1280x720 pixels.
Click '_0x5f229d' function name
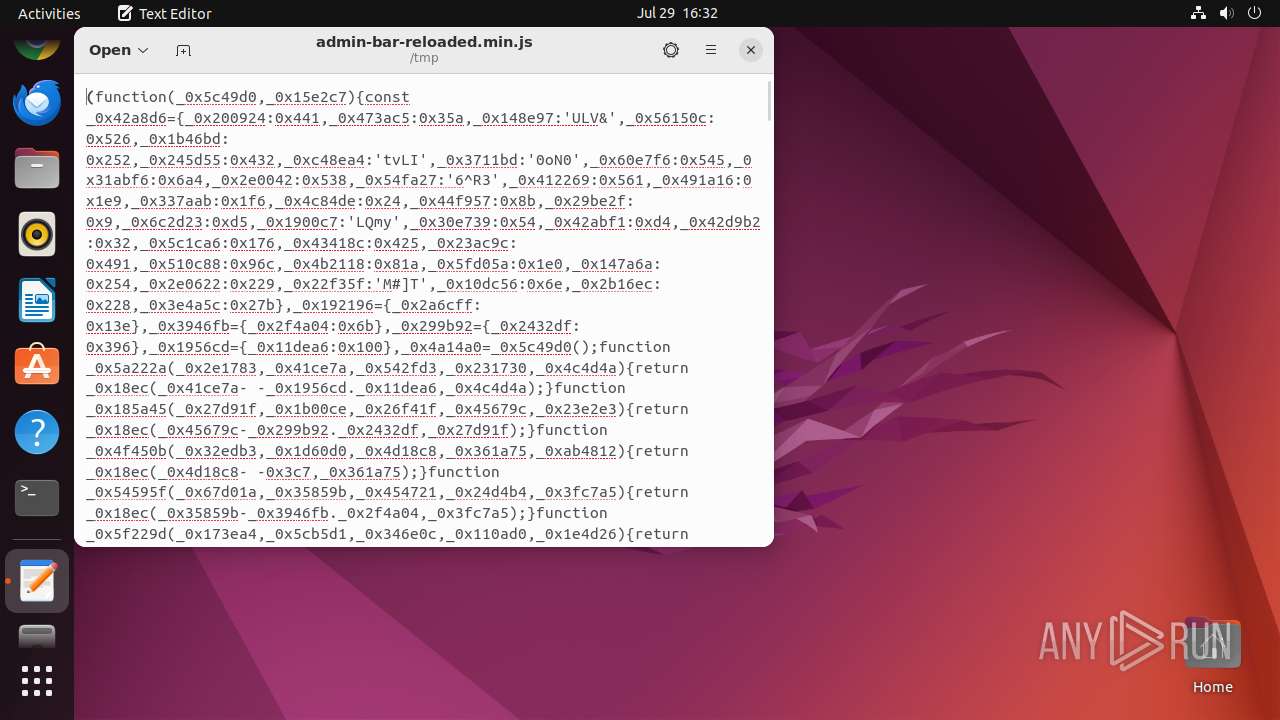click(x=126, y=534)
